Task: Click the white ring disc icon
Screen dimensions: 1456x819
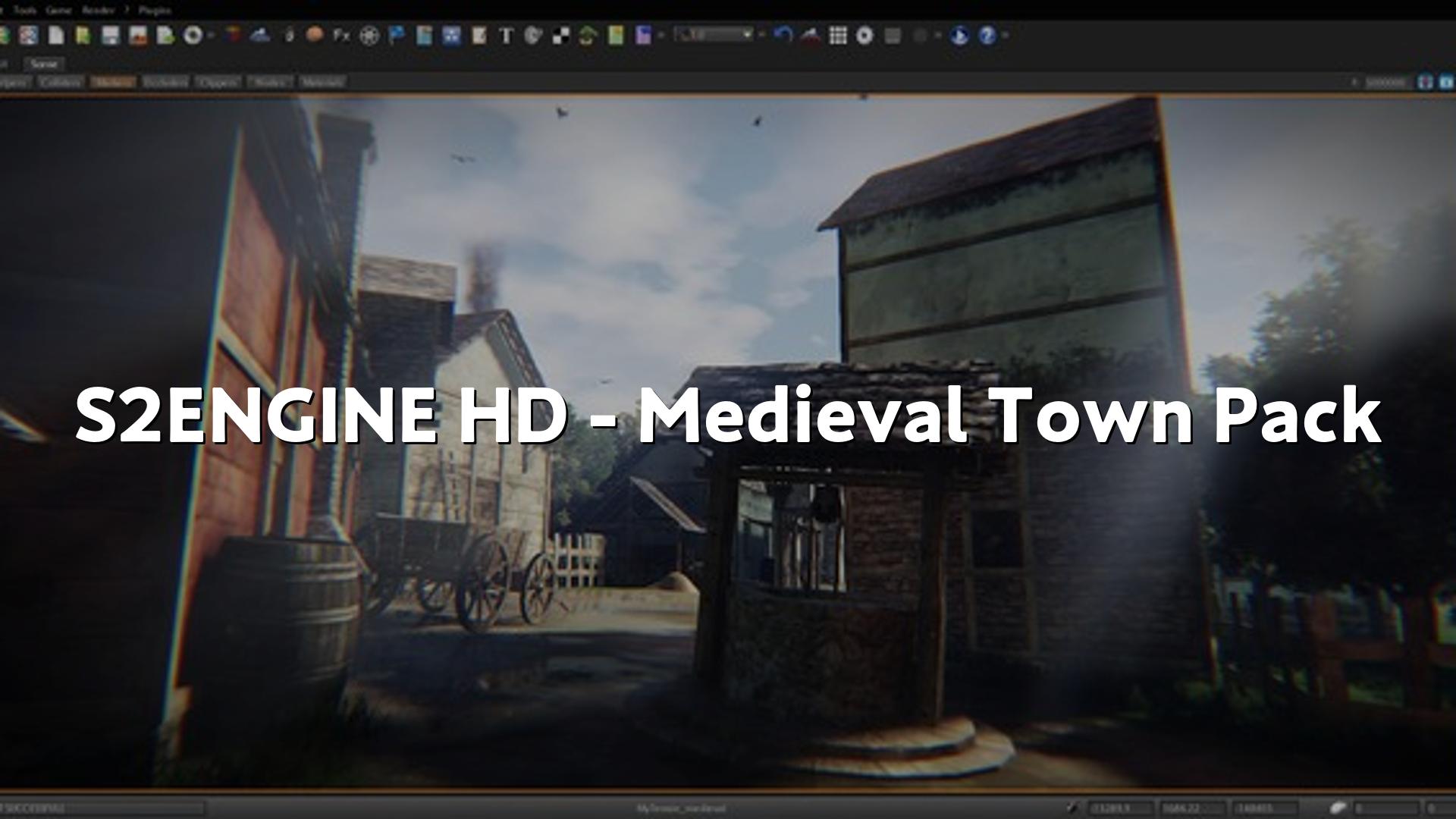Action: click(x=193, y=35)
